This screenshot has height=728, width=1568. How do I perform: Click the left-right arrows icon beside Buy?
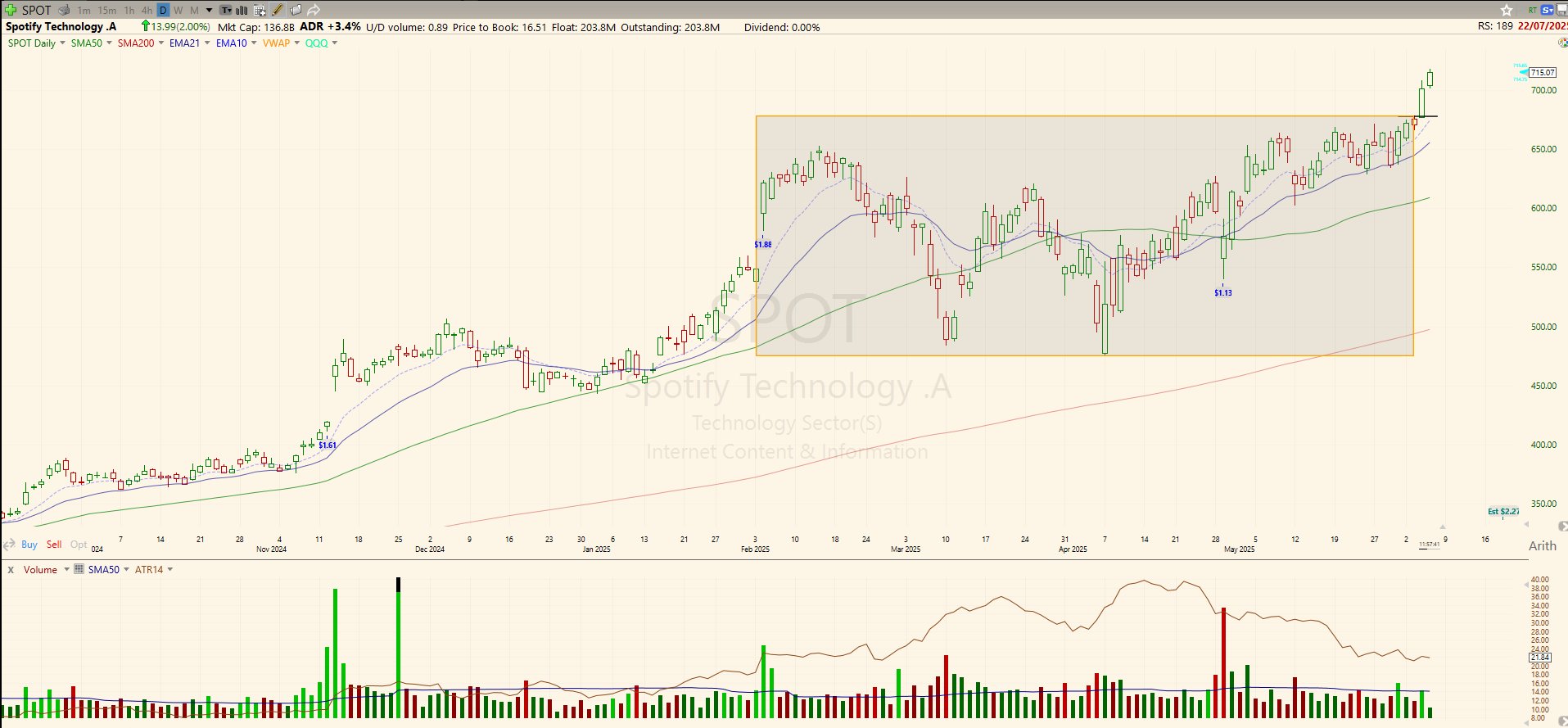pyautogui.click(x=10, y=545)
